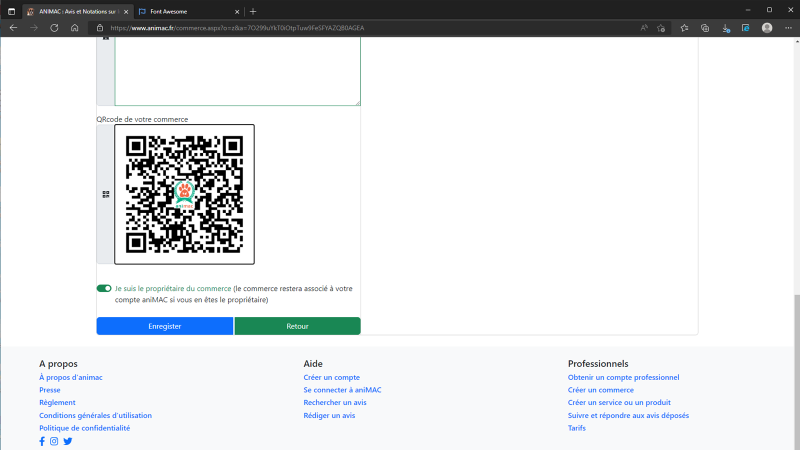
Task: Click the site lock icon in address bar
Action: pos(100,28)
